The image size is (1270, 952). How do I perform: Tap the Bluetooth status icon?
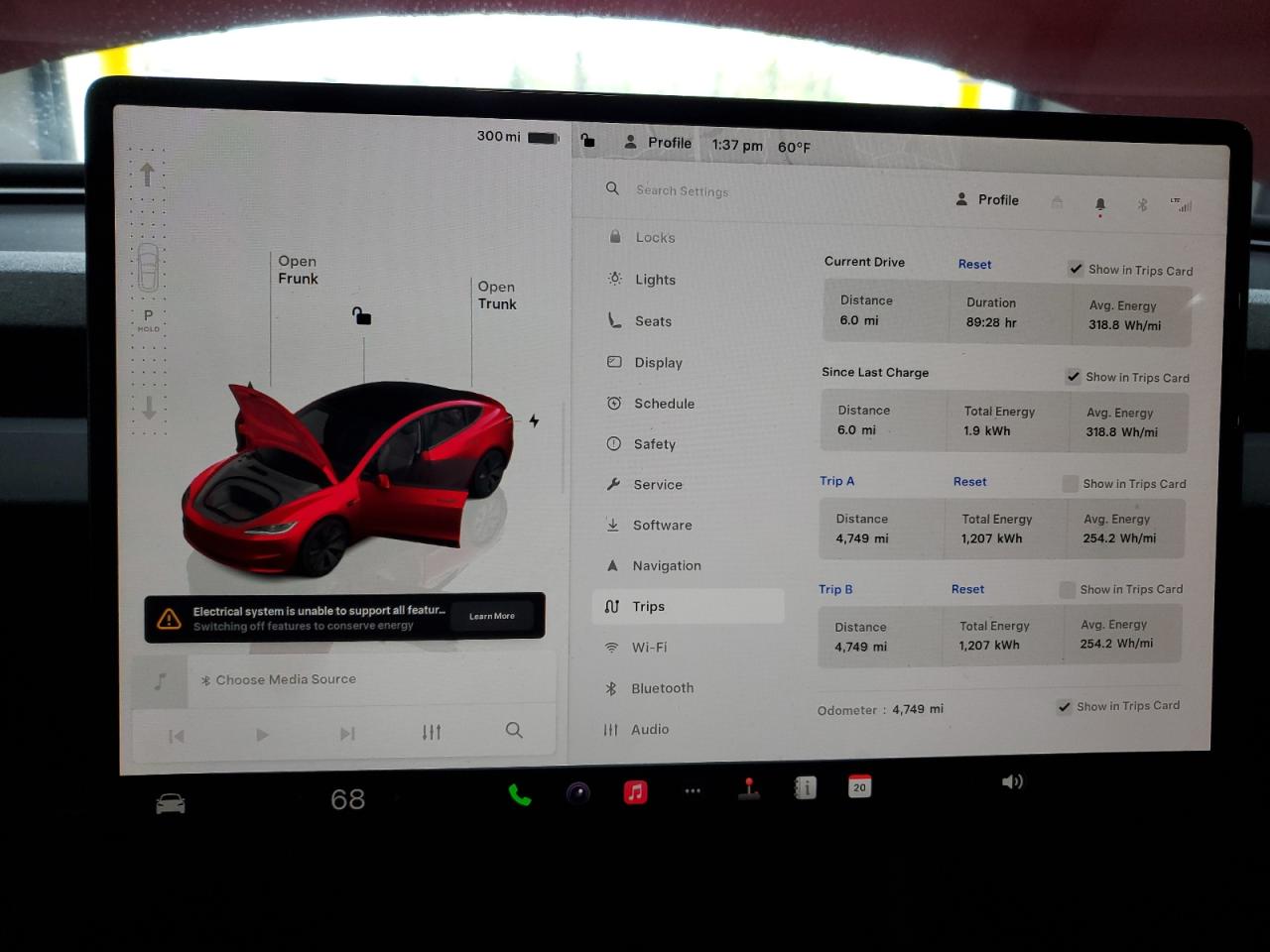[x=1141, y=205]
